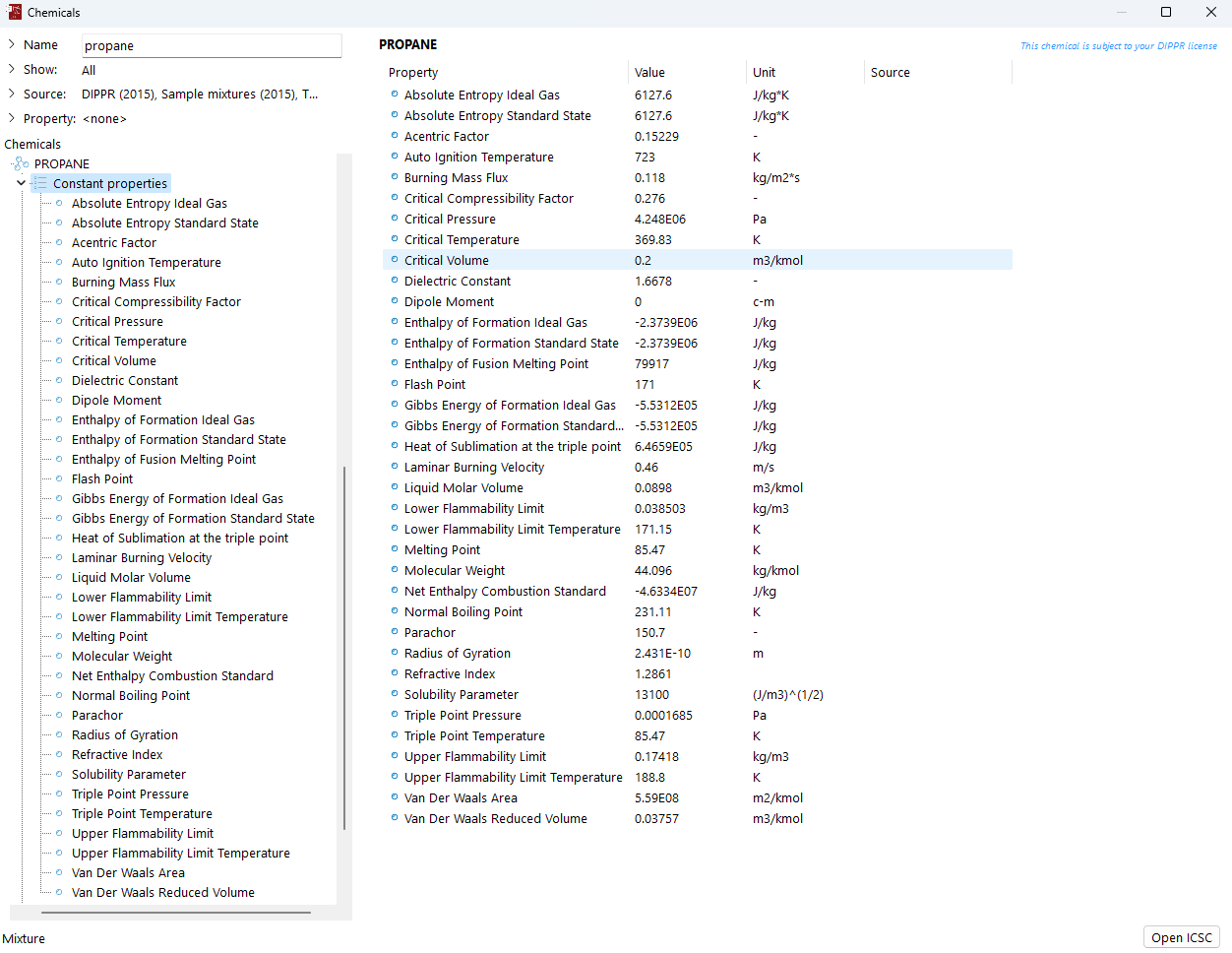Click the bullet icon for Burning Mass Flux in tree
The height and width of the screenshot is (953, 1232).
click(x=59, y=282)
